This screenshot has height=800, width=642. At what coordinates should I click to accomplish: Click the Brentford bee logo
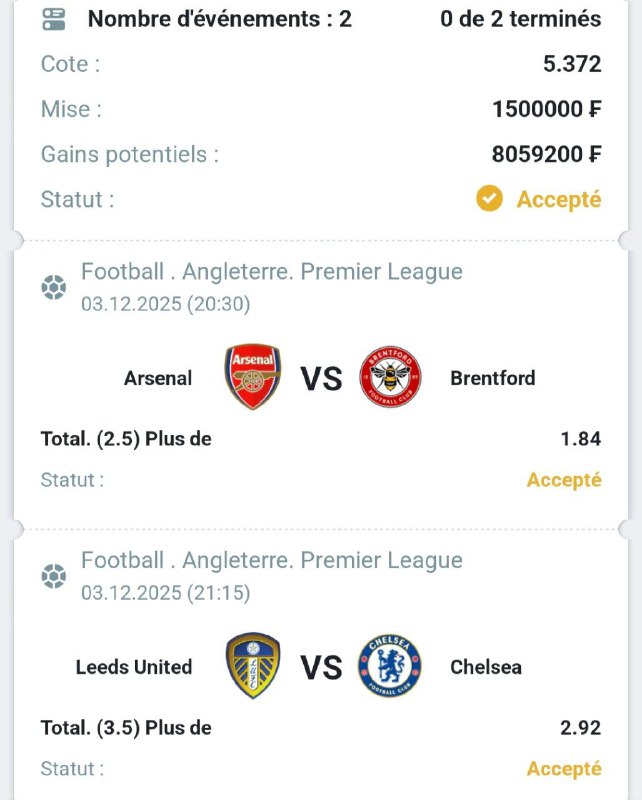point(390,377)
